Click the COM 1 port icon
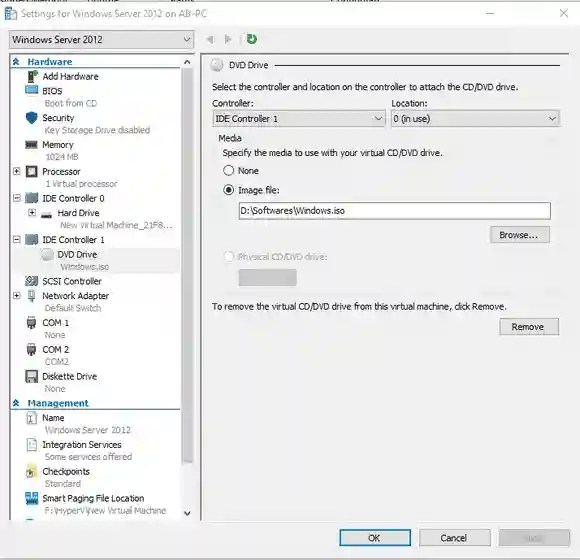 point(31,323)
